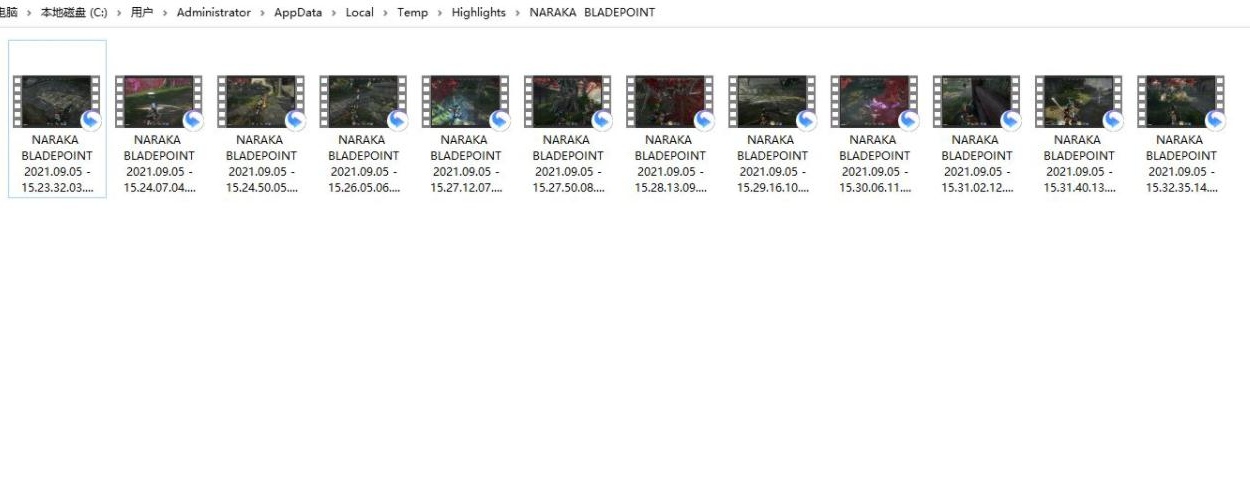Click file name text ending 15.24.50.05
The image size is (1250, 488).
pos(261,164)
